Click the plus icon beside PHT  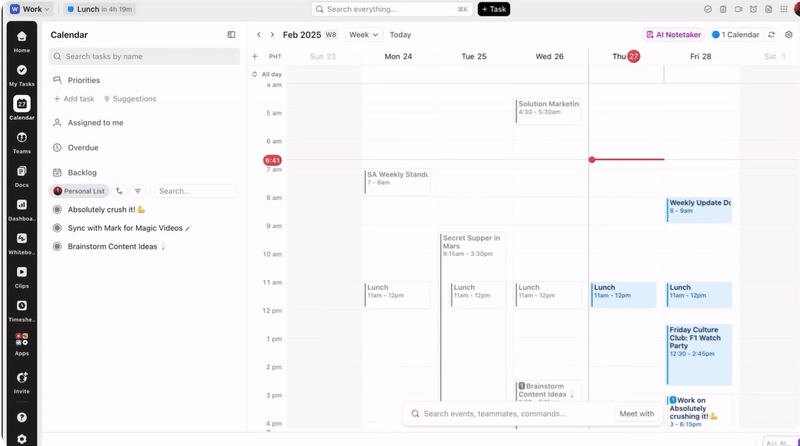tap(255, 56)
